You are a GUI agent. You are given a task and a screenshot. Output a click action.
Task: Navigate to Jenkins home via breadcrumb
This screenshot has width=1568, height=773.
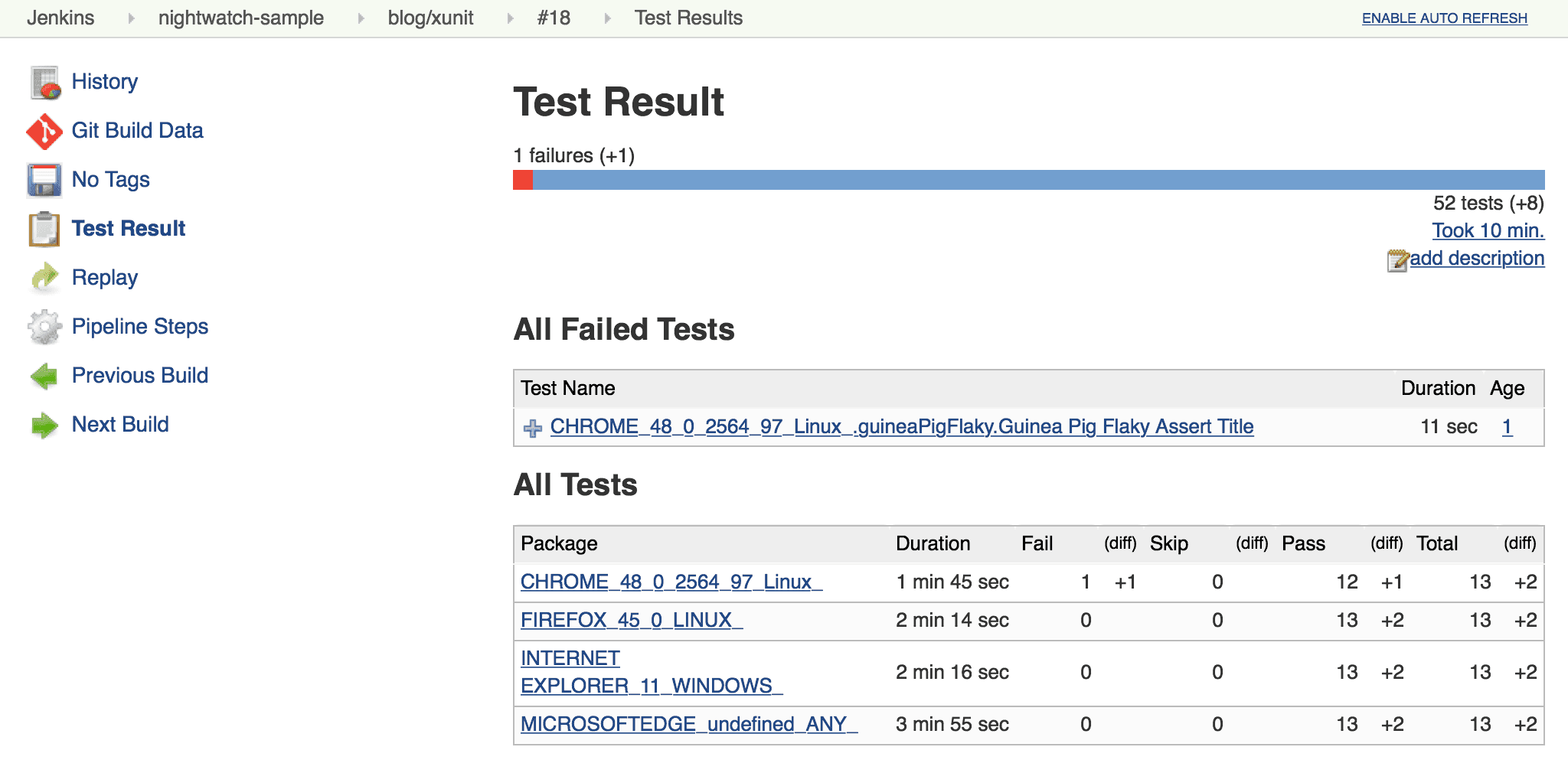click(61, 17)
